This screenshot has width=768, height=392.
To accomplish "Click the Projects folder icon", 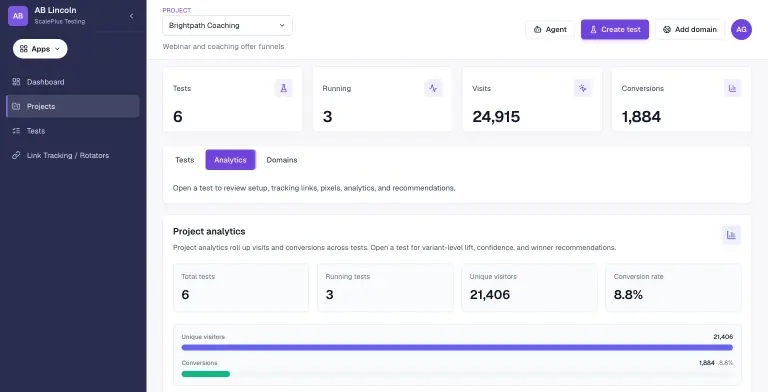I will click(x=16, y=106).
